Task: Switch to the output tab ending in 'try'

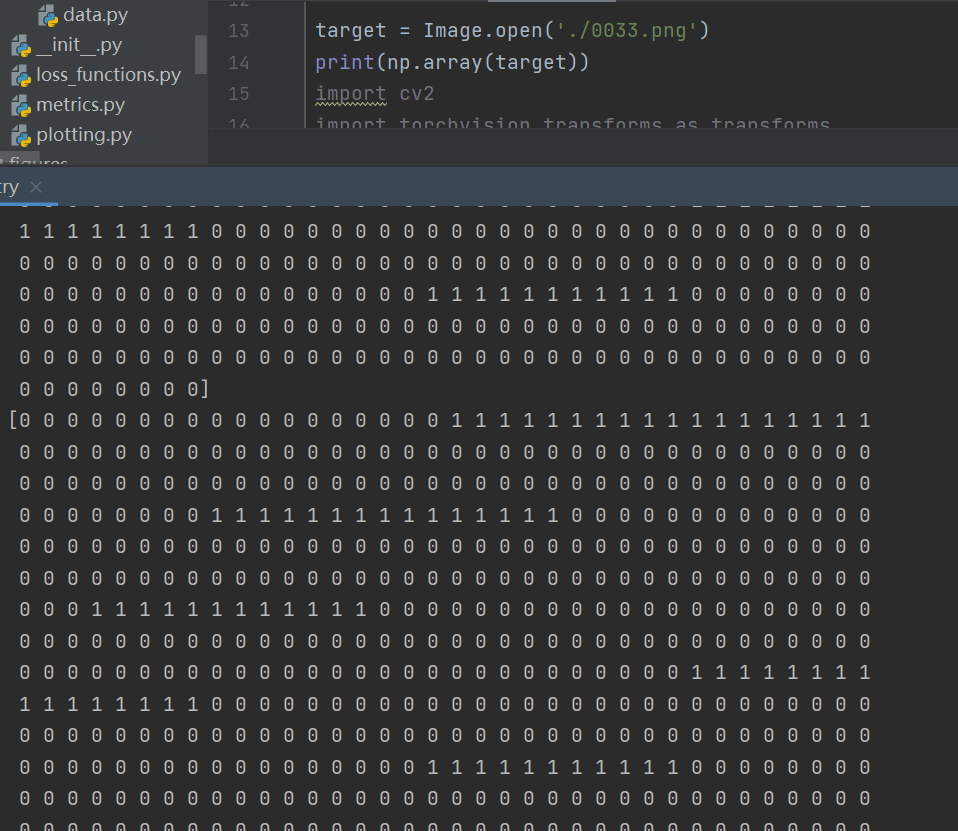Action: (8, 187)
